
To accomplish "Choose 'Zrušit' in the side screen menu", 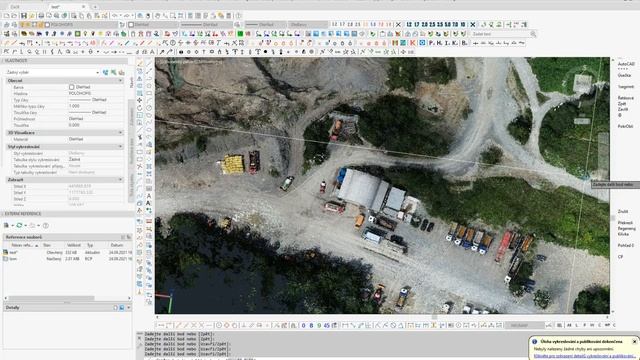I will (x=623, y=211).
